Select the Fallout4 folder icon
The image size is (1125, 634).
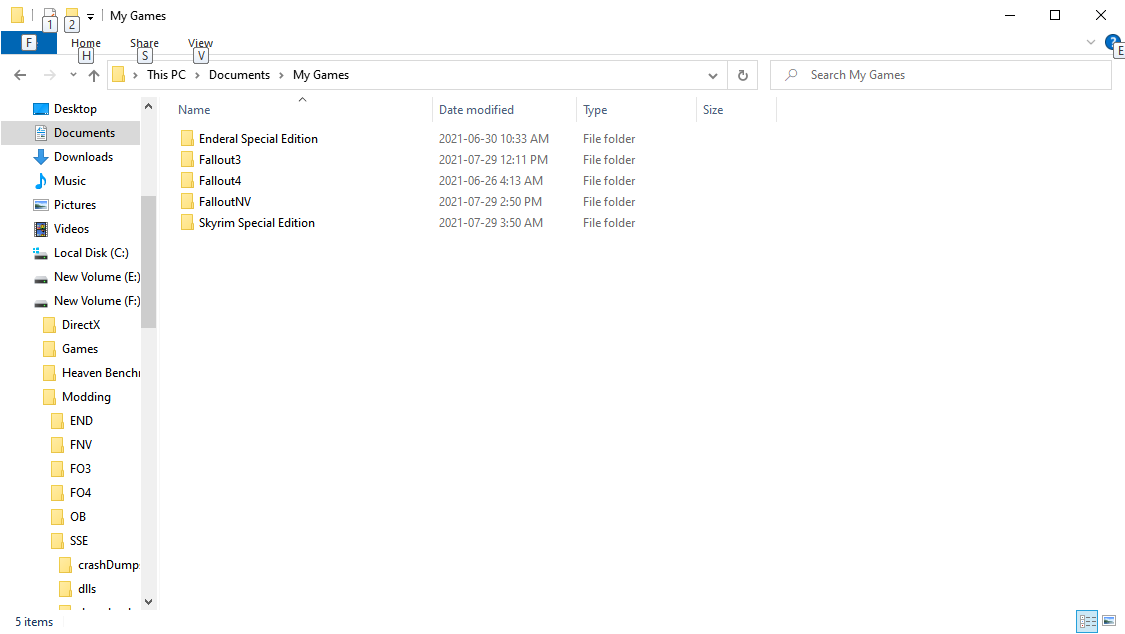click(x=187, y=181)
